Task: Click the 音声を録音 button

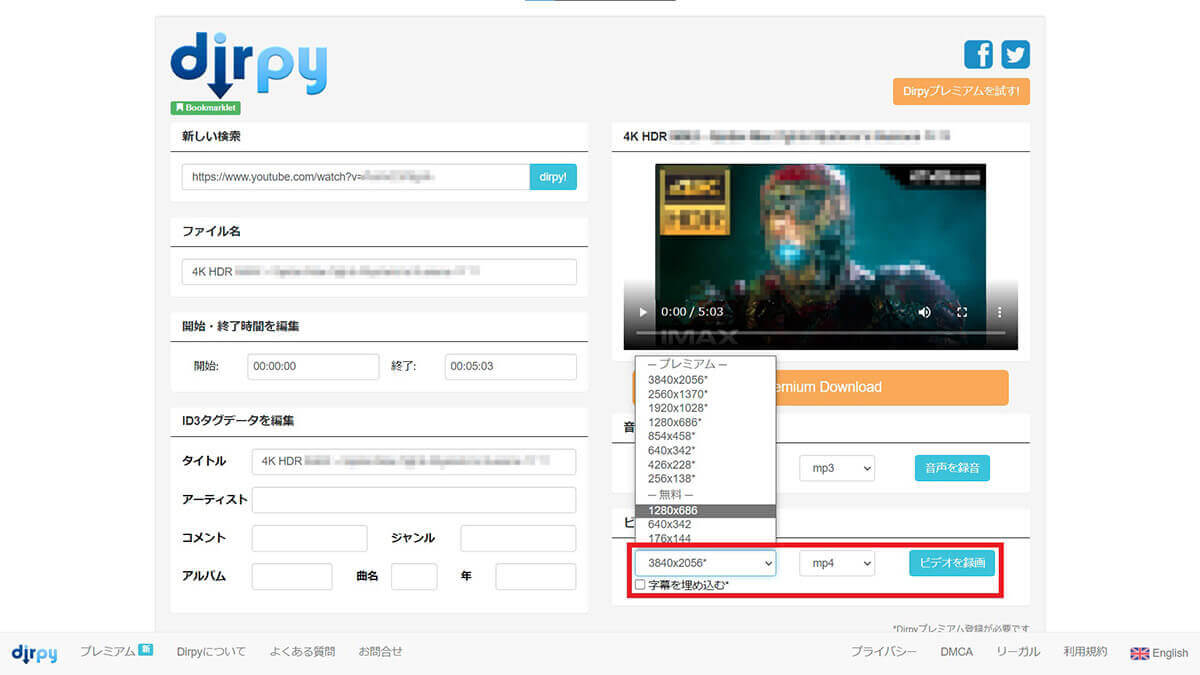Action: click(952, 467)
